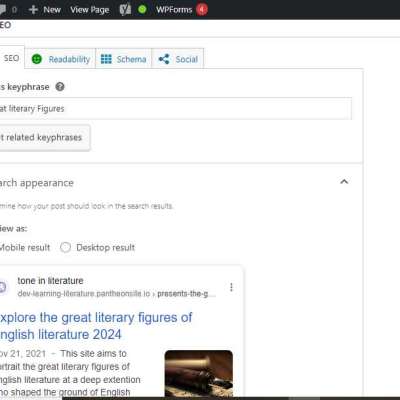The width and height of the screenshot is (400, 400).
Task: Open View Page in admin bar
Action: pyautogui.click(x=90, y=10)
